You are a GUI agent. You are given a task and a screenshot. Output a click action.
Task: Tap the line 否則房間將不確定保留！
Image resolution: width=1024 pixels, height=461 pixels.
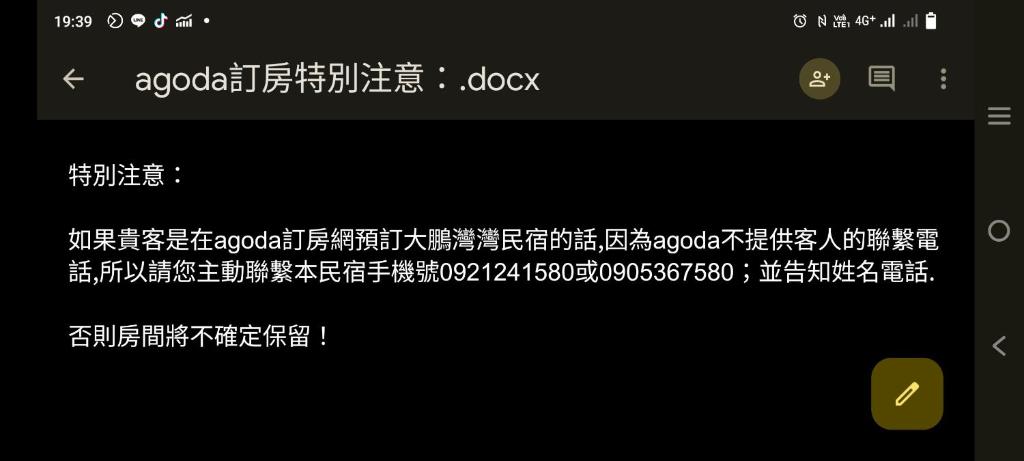click(201, 338)
